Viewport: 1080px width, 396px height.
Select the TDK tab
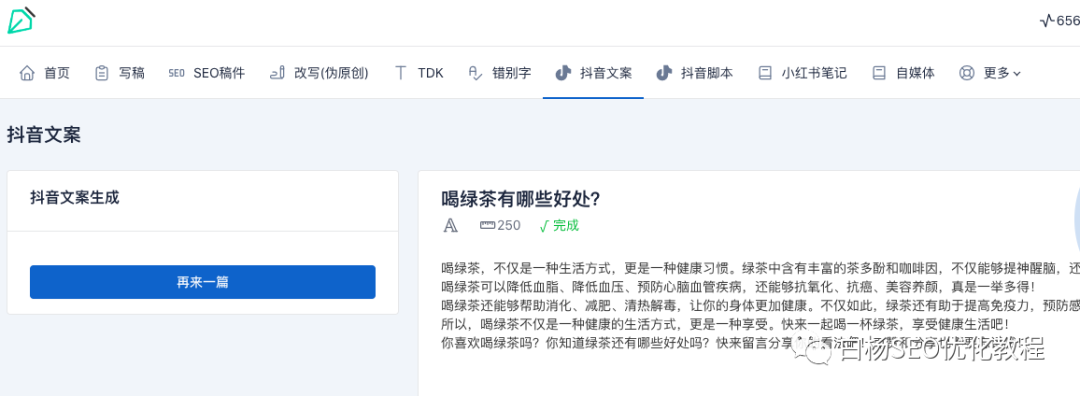point(419,73)
